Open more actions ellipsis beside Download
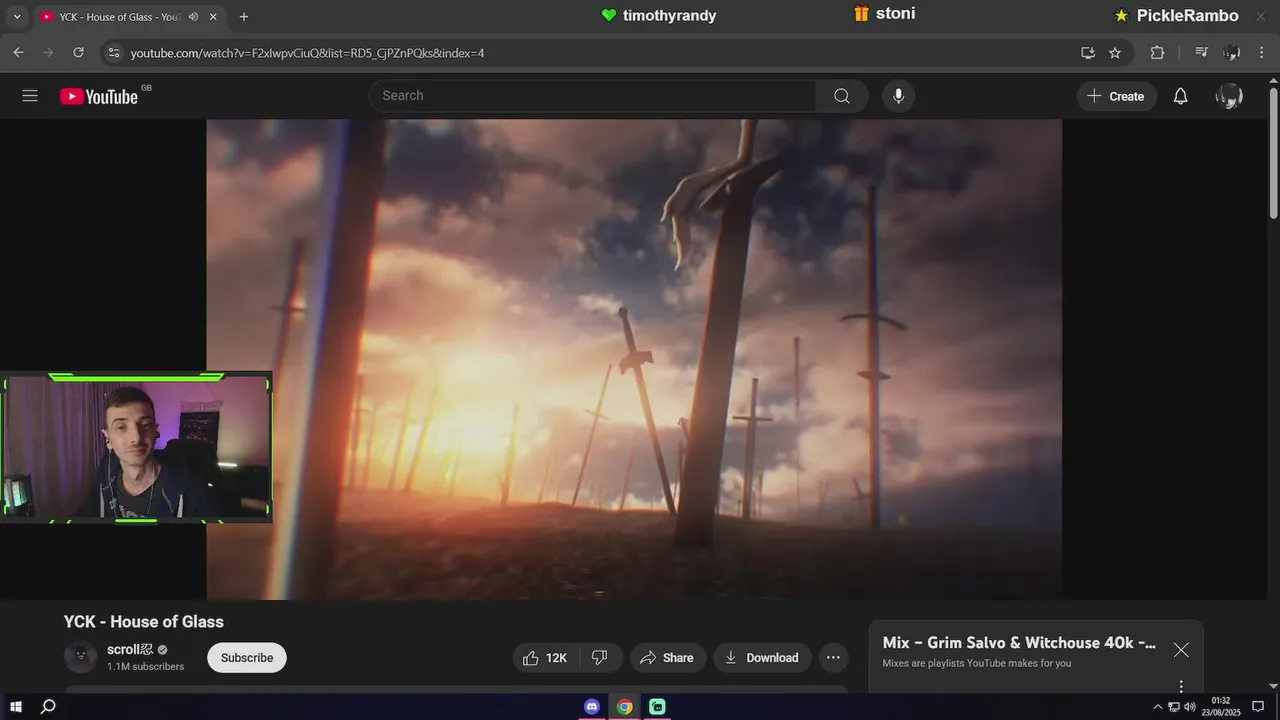This screenshot has height=720, width=1280. [x=833, y=657]
